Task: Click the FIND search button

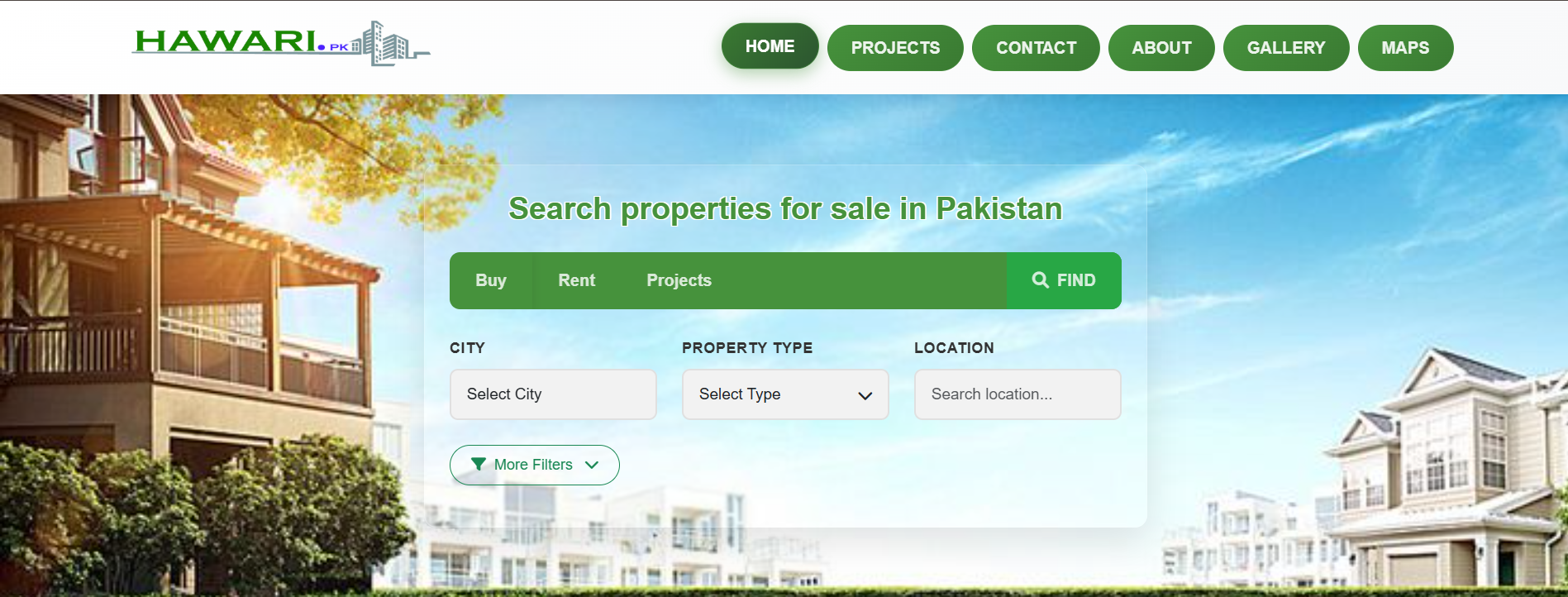Action: coord(1064,280)
